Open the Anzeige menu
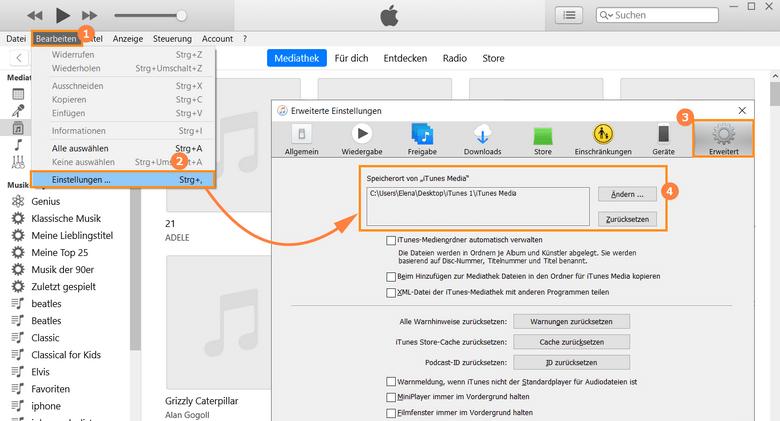Viewport: 780px width, 421px height. pos(127,38)
